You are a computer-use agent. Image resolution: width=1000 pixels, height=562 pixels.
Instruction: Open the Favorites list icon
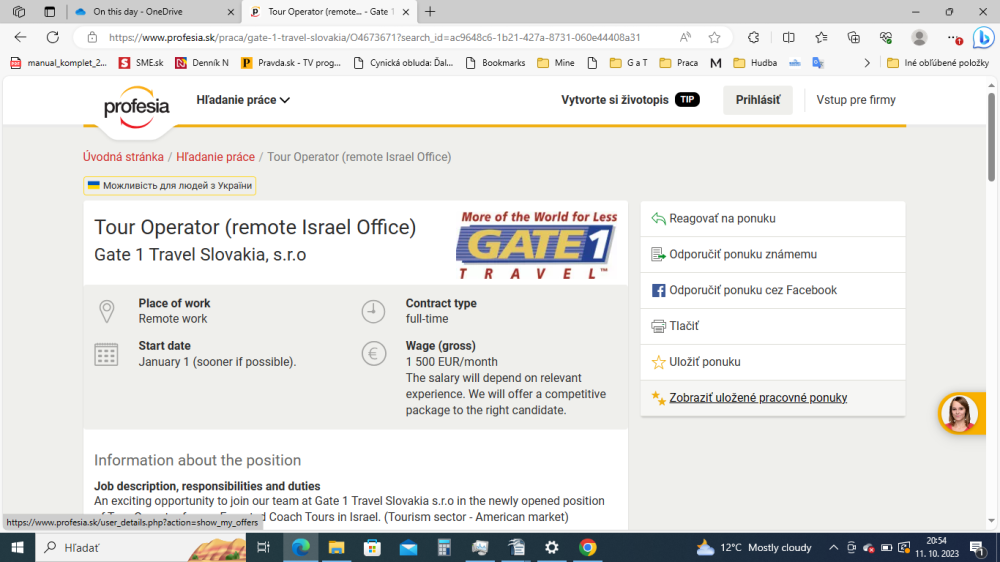(821, 38)
